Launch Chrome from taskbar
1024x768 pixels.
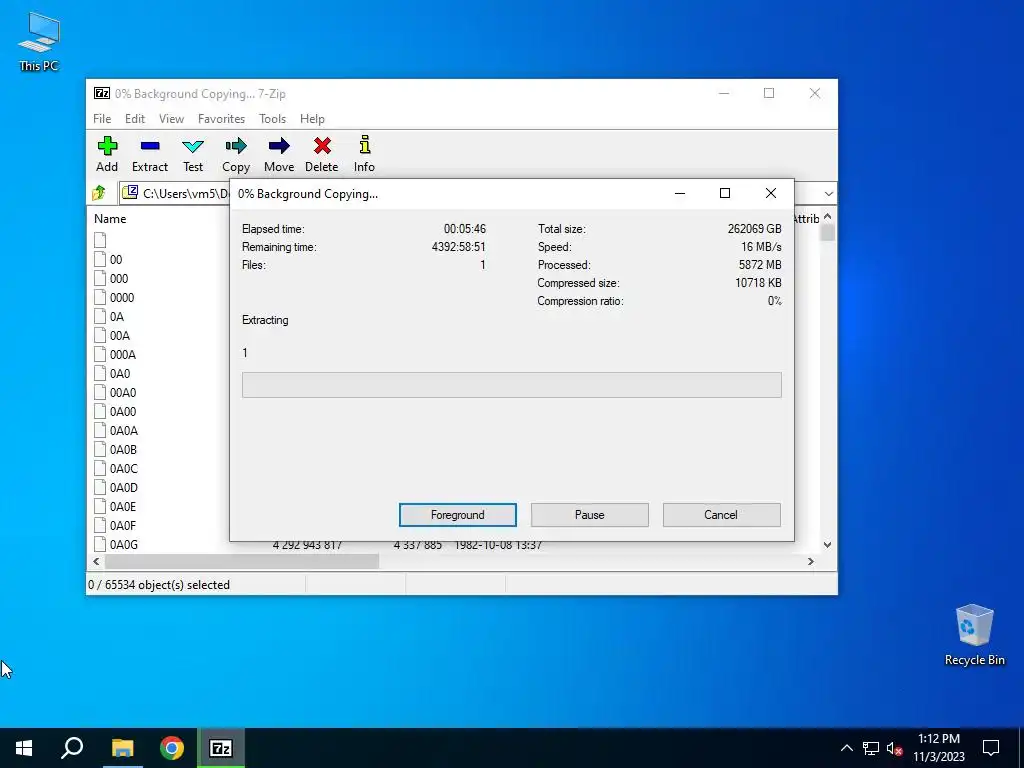coord(172,748)
